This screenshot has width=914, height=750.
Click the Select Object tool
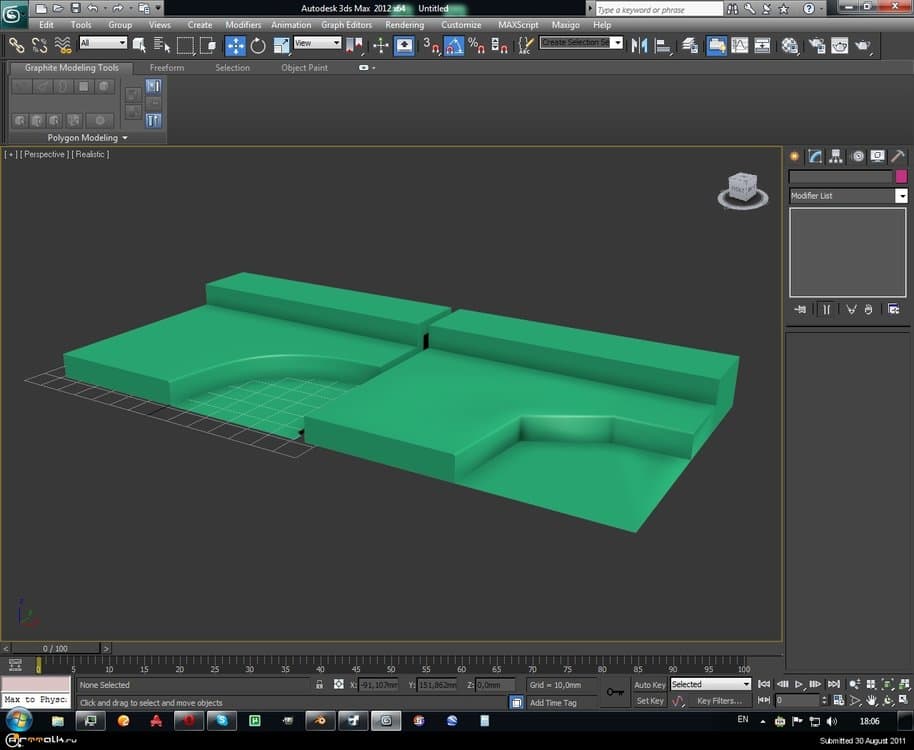click(139, 45)
